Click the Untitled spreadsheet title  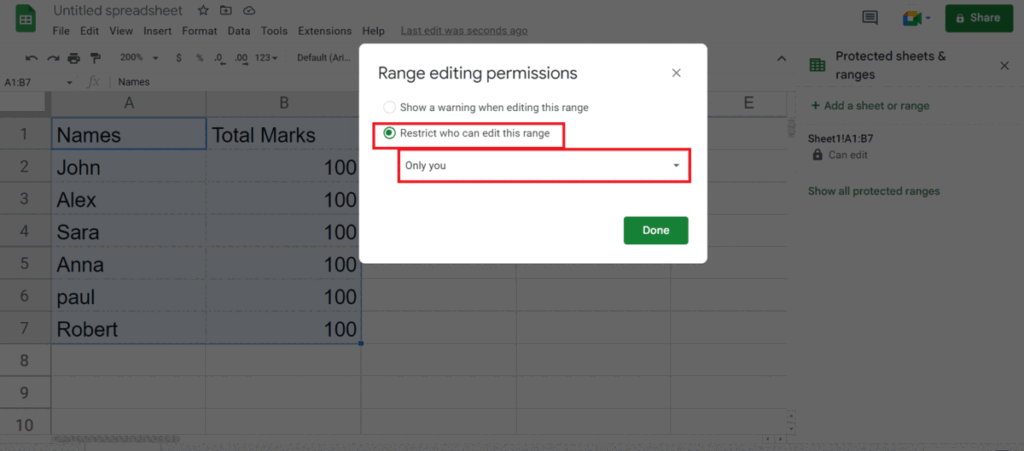(118, 10)
